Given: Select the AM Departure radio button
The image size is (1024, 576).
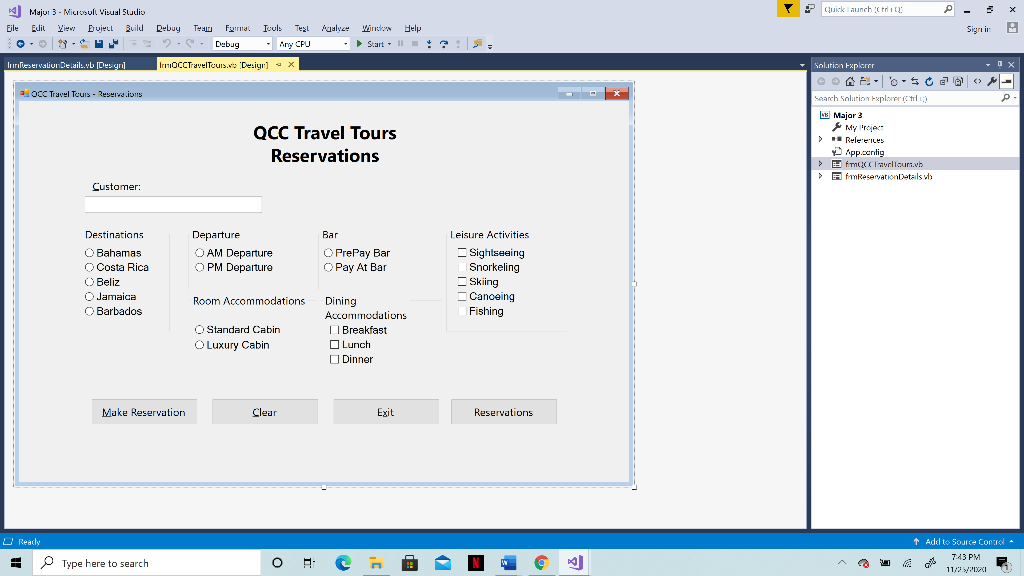Looking at the screenshot, I should (x=199, y=253).
